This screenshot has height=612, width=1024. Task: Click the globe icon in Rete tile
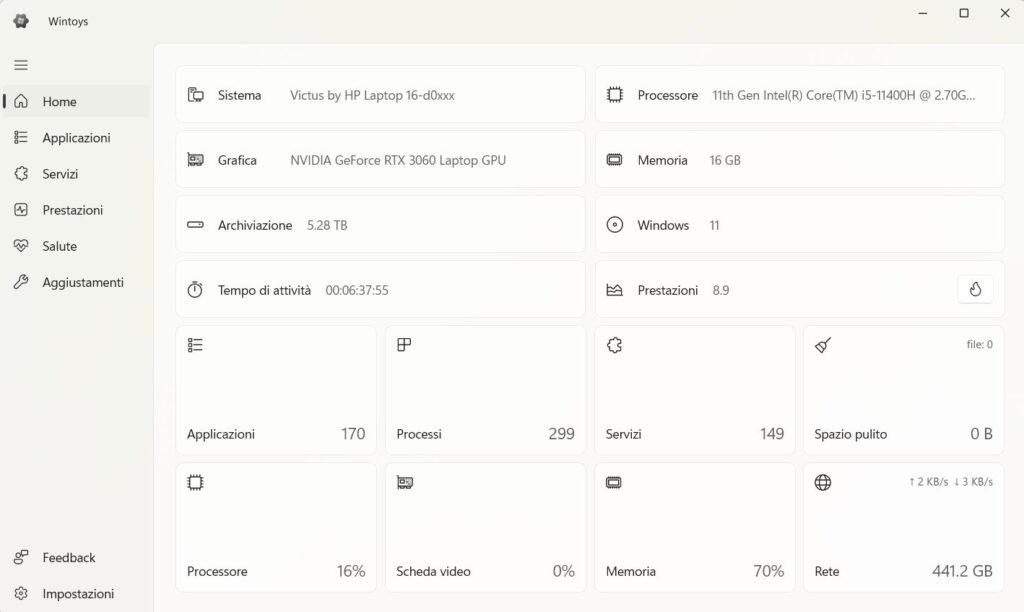tap(823, 482)
